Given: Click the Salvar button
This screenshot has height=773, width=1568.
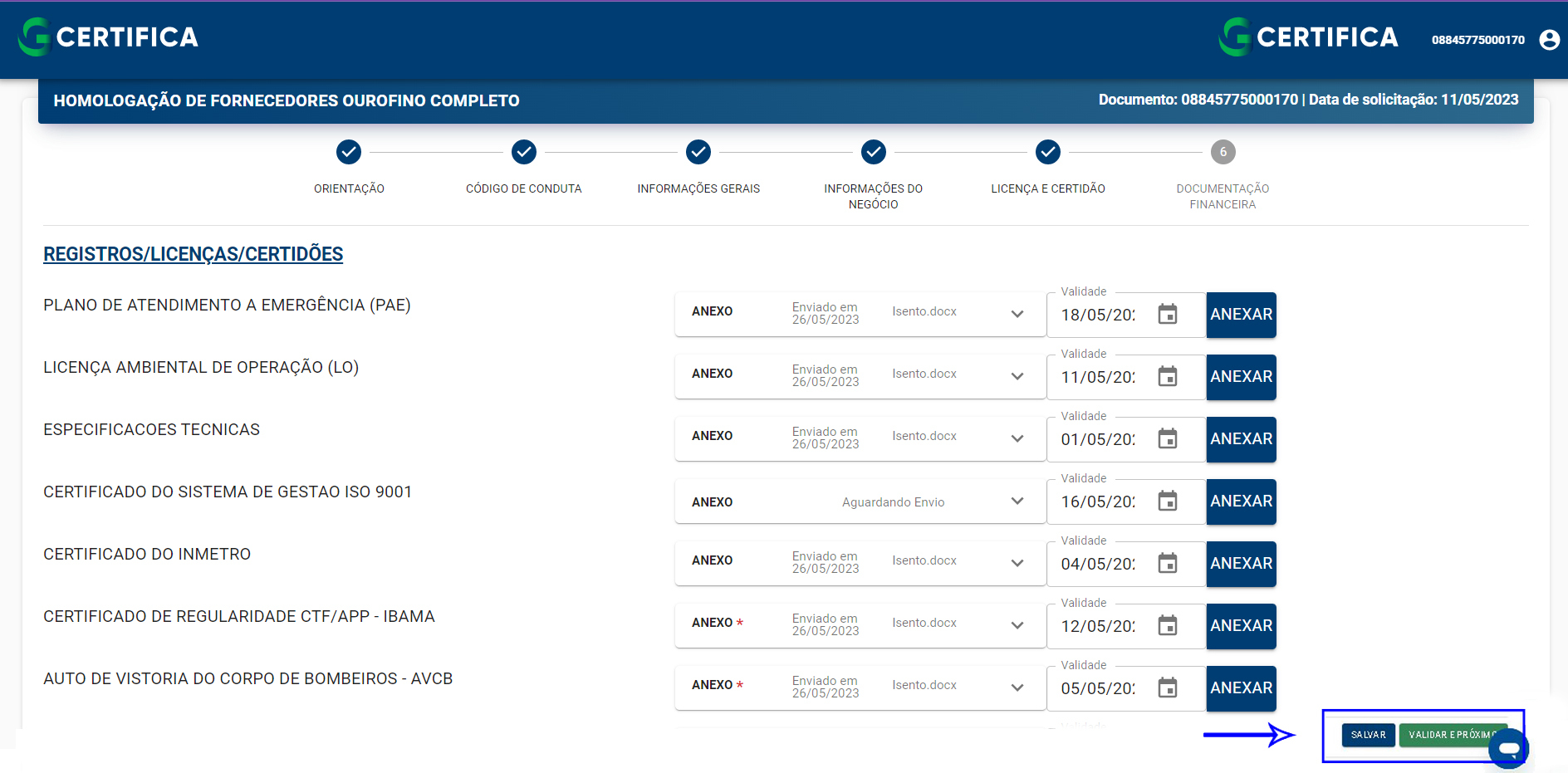Looking at the screenshot, I should (1368, 735).
